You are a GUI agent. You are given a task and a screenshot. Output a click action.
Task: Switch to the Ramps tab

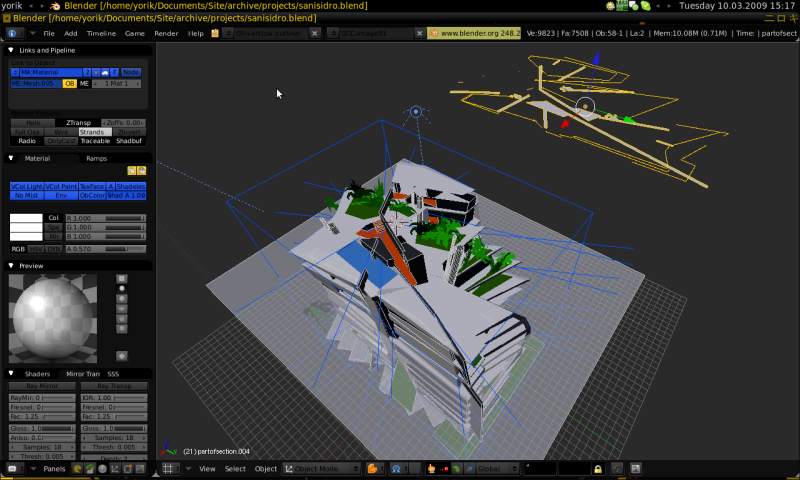tap(96, 158)
